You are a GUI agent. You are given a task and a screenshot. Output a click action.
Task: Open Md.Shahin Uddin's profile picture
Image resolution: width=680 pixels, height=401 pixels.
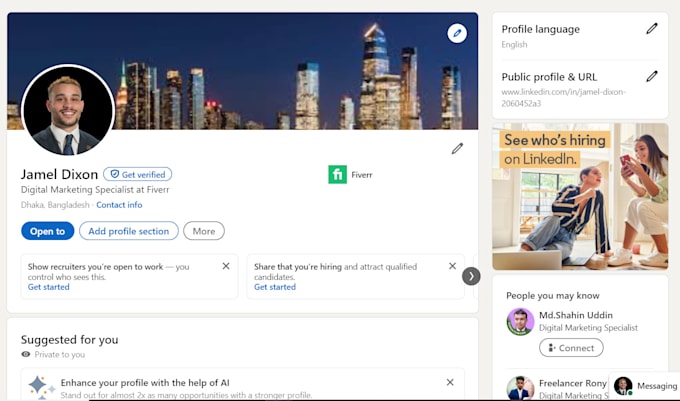coord(520,322)
